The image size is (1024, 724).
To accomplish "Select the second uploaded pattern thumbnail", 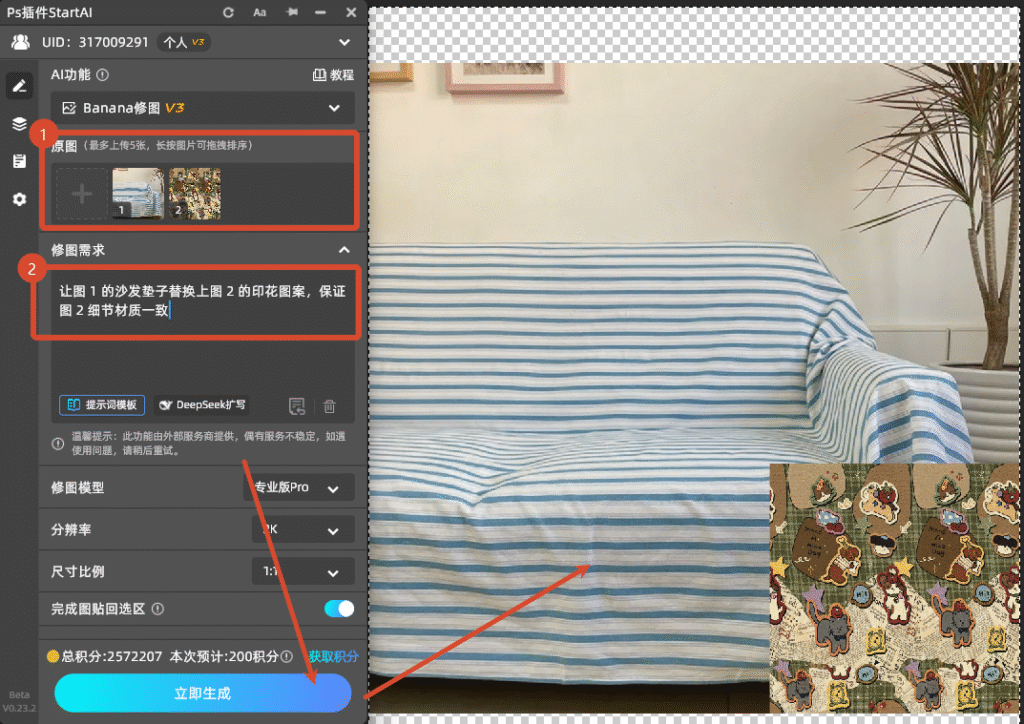I will click(194, 193).
